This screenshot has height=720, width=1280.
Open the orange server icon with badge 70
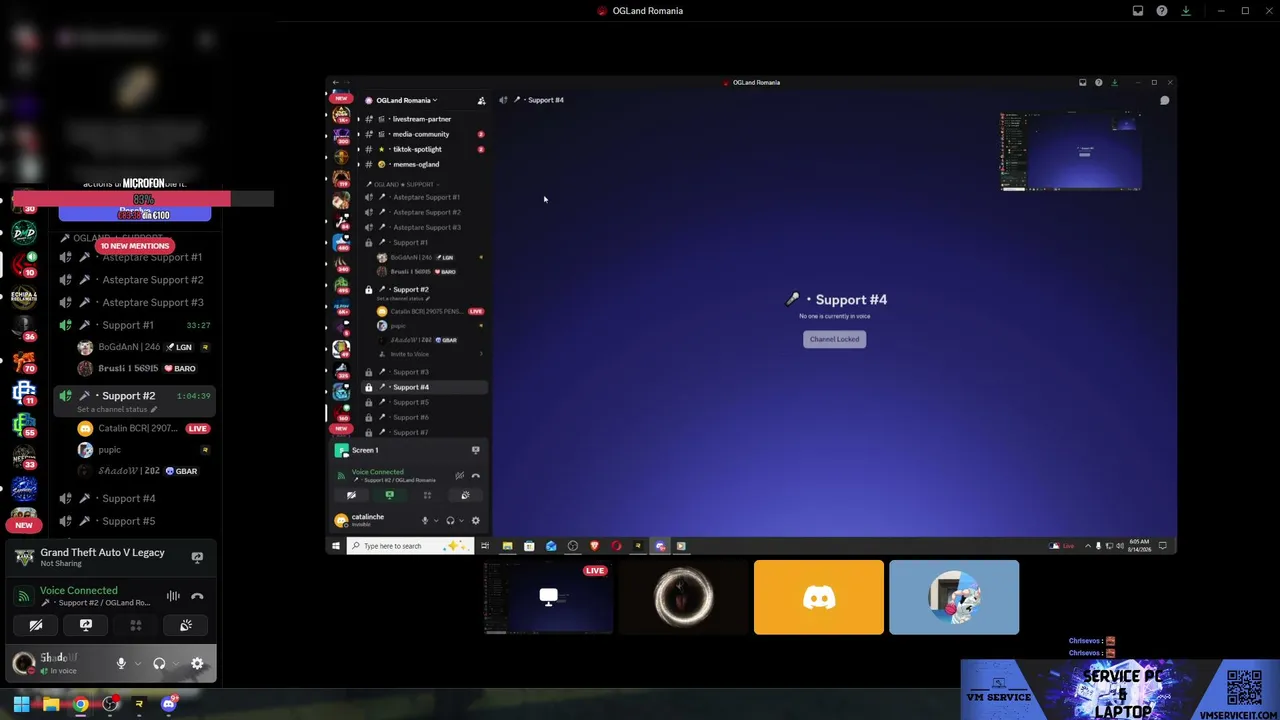[24, 361]
